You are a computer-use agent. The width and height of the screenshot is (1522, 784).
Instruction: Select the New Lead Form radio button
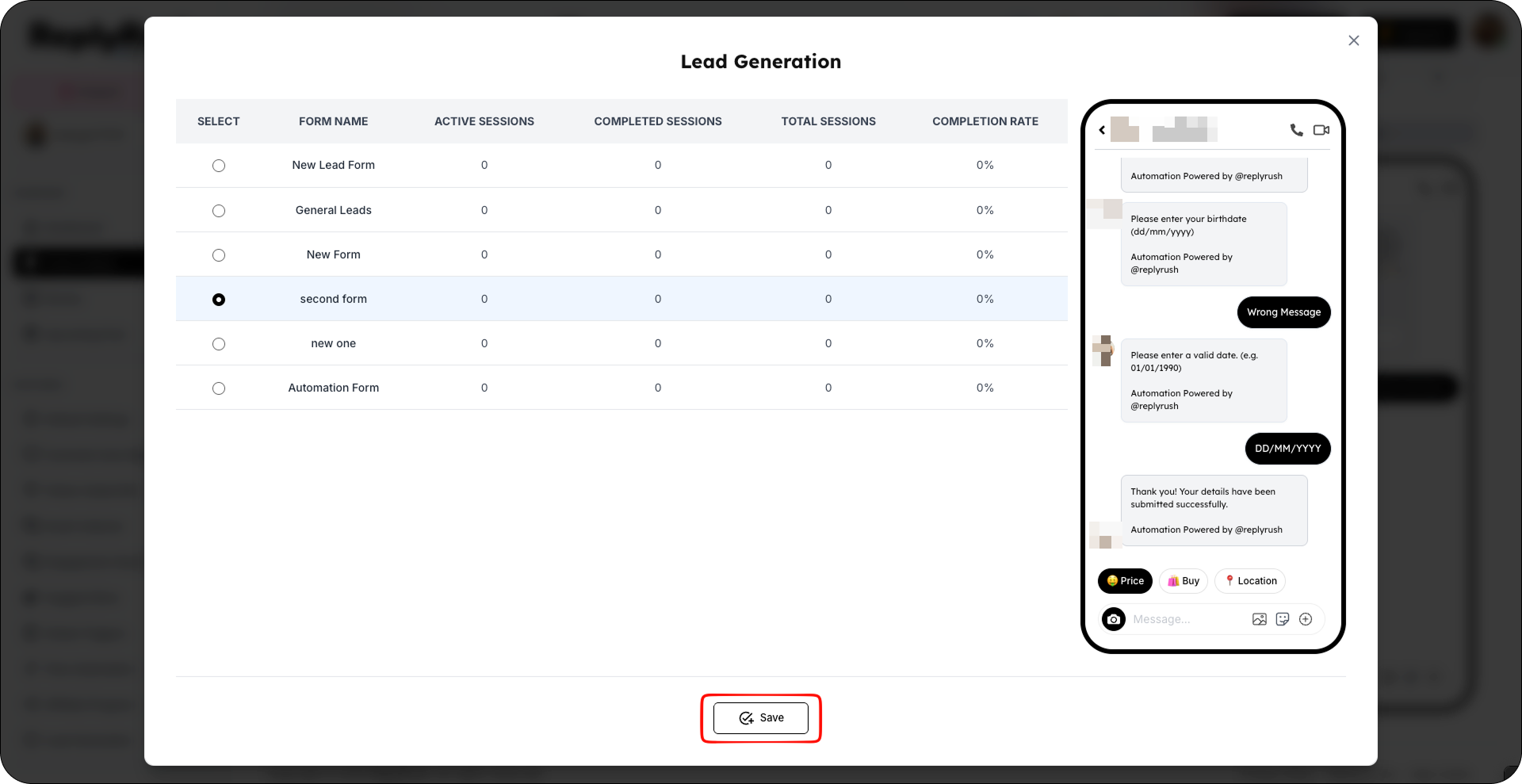(219, 166)
